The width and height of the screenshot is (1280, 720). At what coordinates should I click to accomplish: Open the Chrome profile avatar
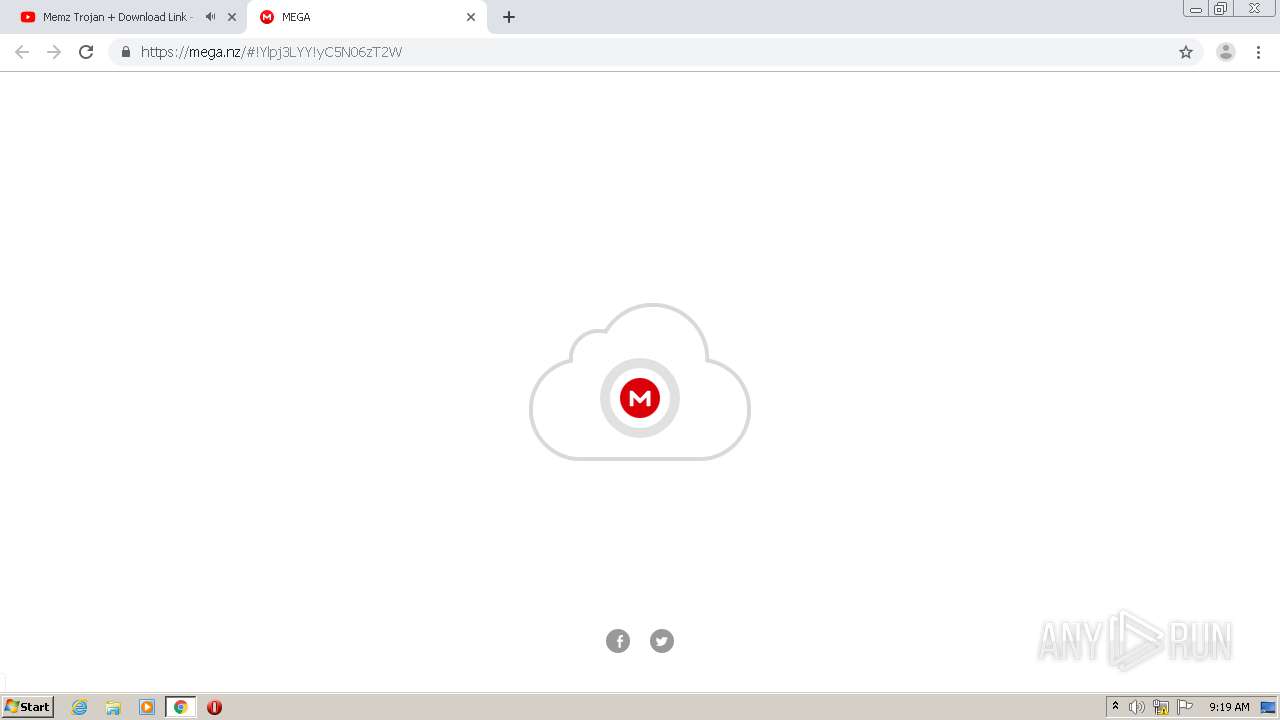pos(1226,52)
